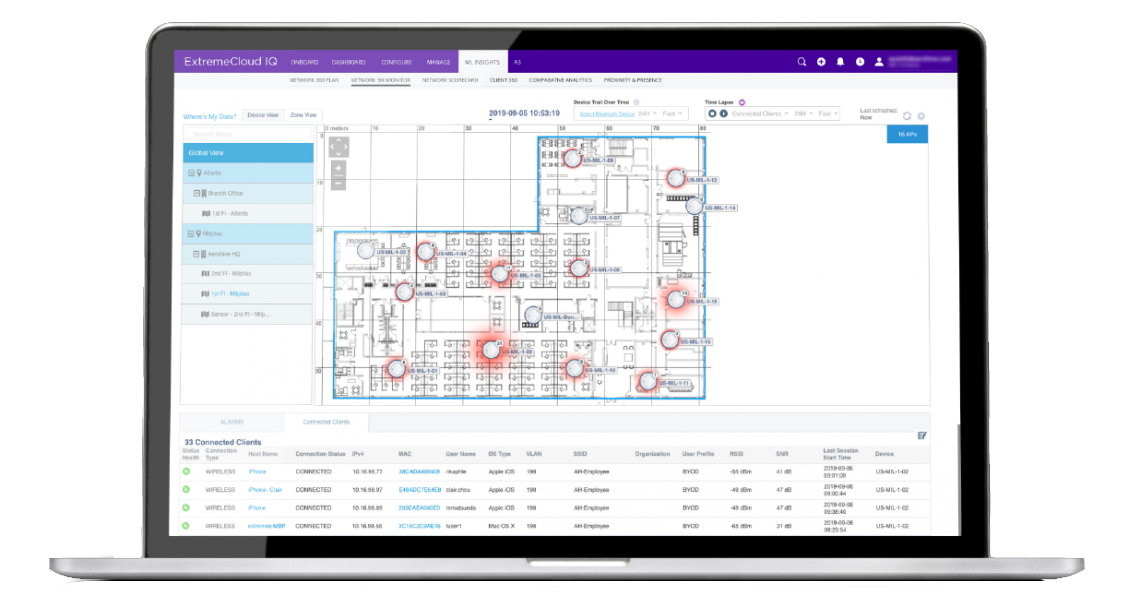1140x608 pixels.
Task: Click the 16 APs button
Action: [907, 135]
